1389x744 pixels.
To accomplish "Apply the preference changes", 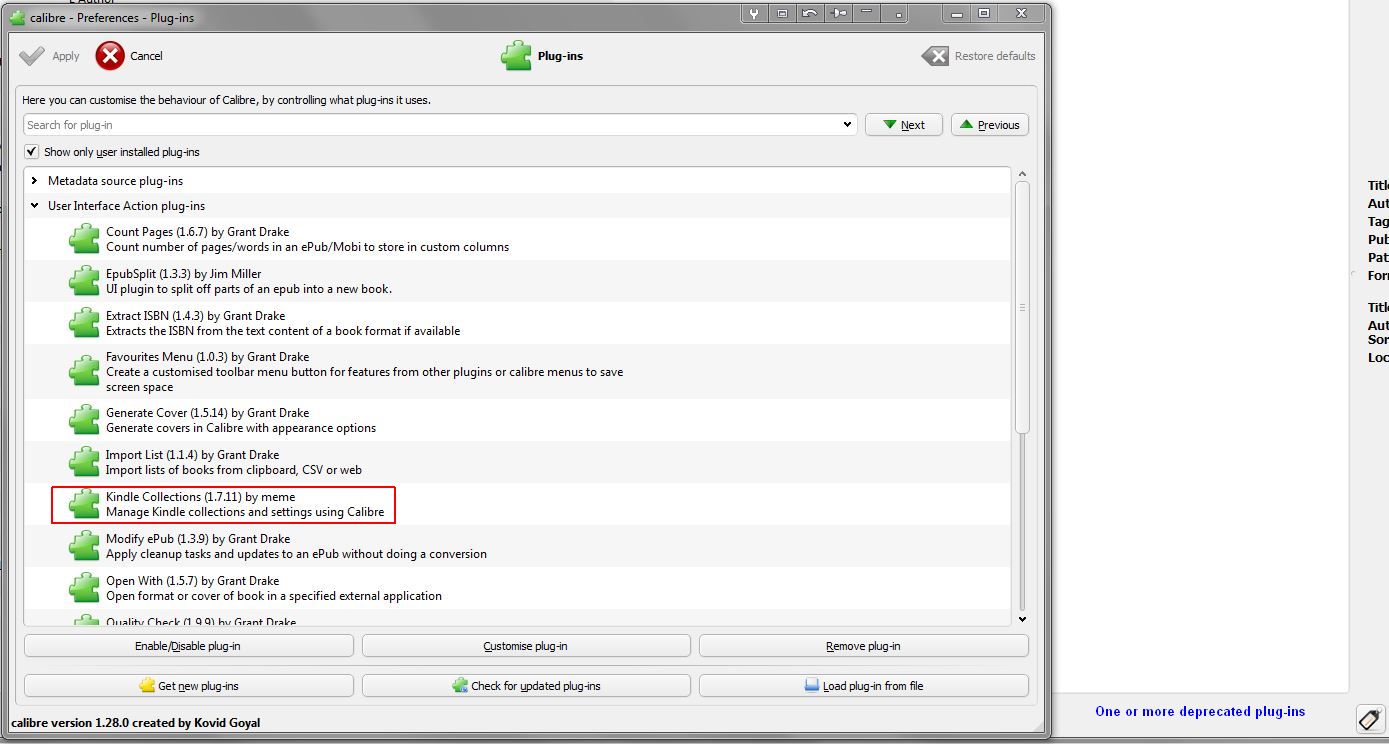I will click(x=50, y=56).
